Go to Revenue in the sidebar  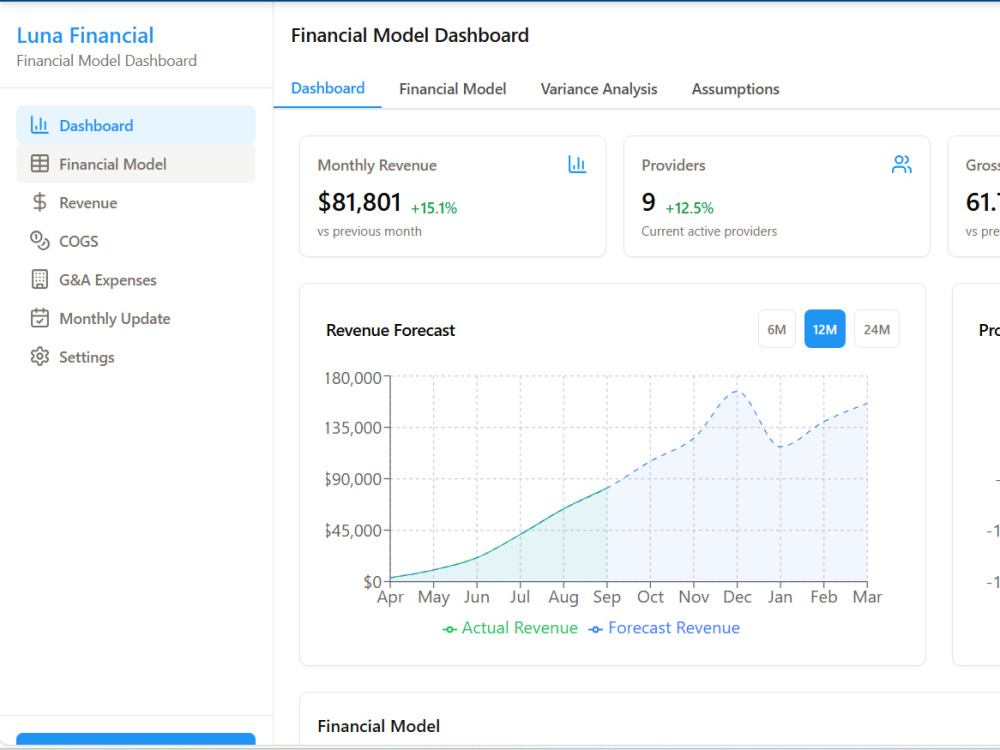(x=136, y=202)
